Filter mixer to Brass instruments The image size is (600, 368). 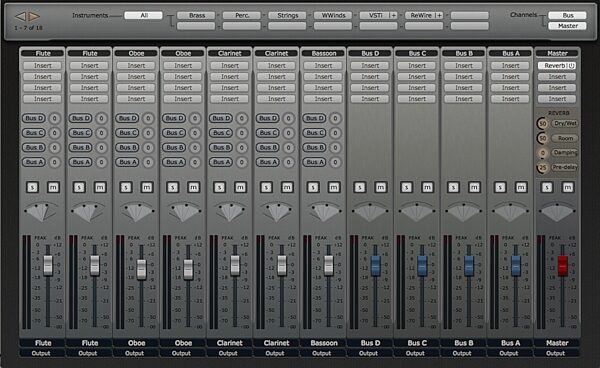coord(196,15)
